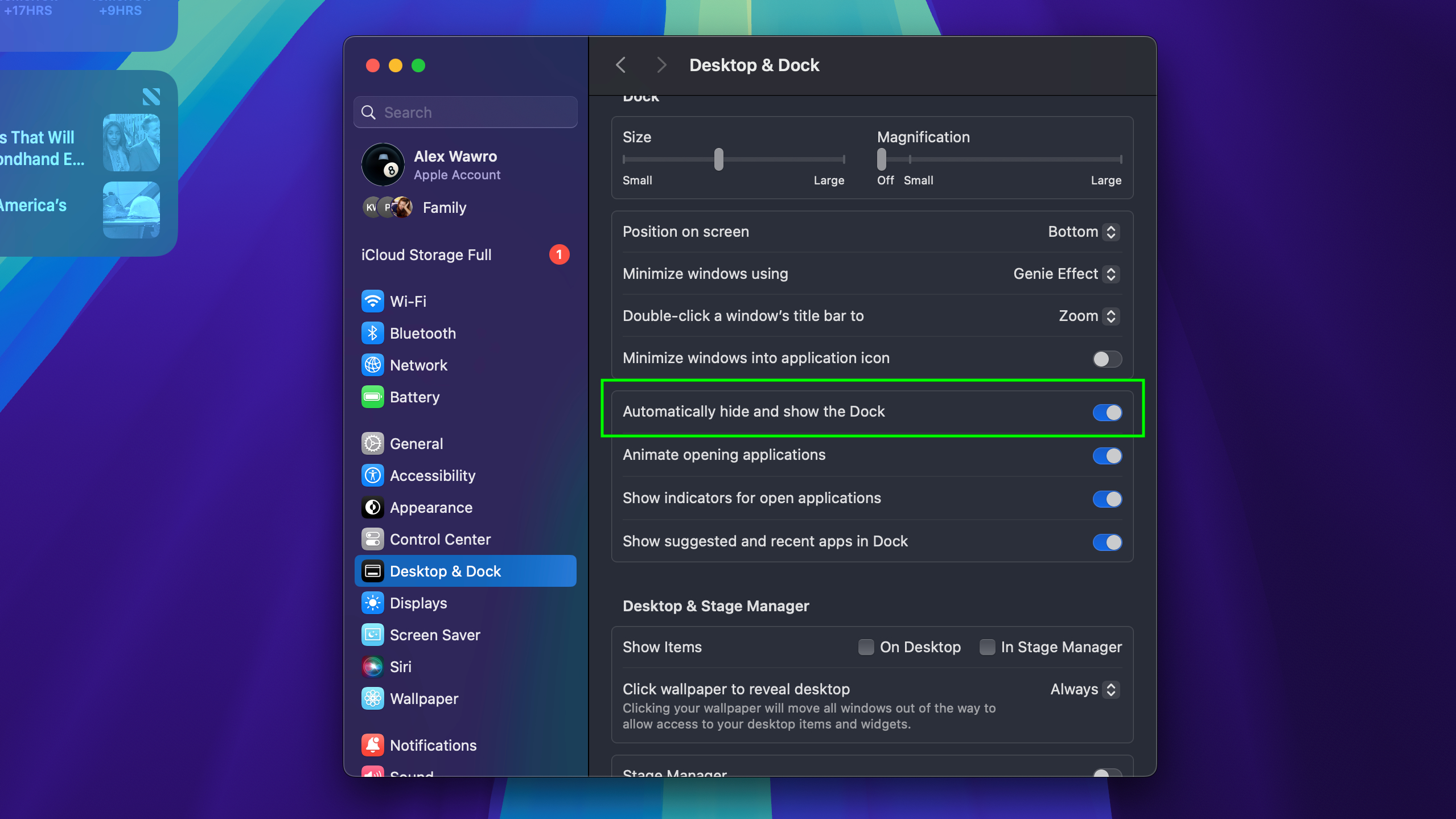Viewport: 1456px width, 819px height.
Task: Click the iCloud Storage red badge
Action: (x=559, y=255)
